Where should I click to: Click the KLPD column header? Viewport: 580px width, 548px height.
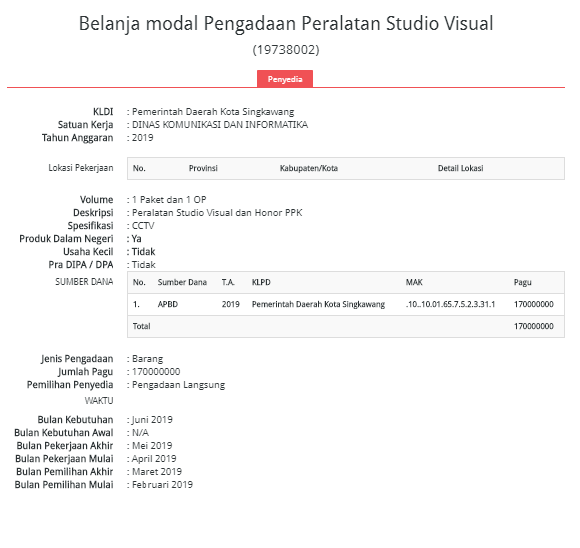point(261,282)
